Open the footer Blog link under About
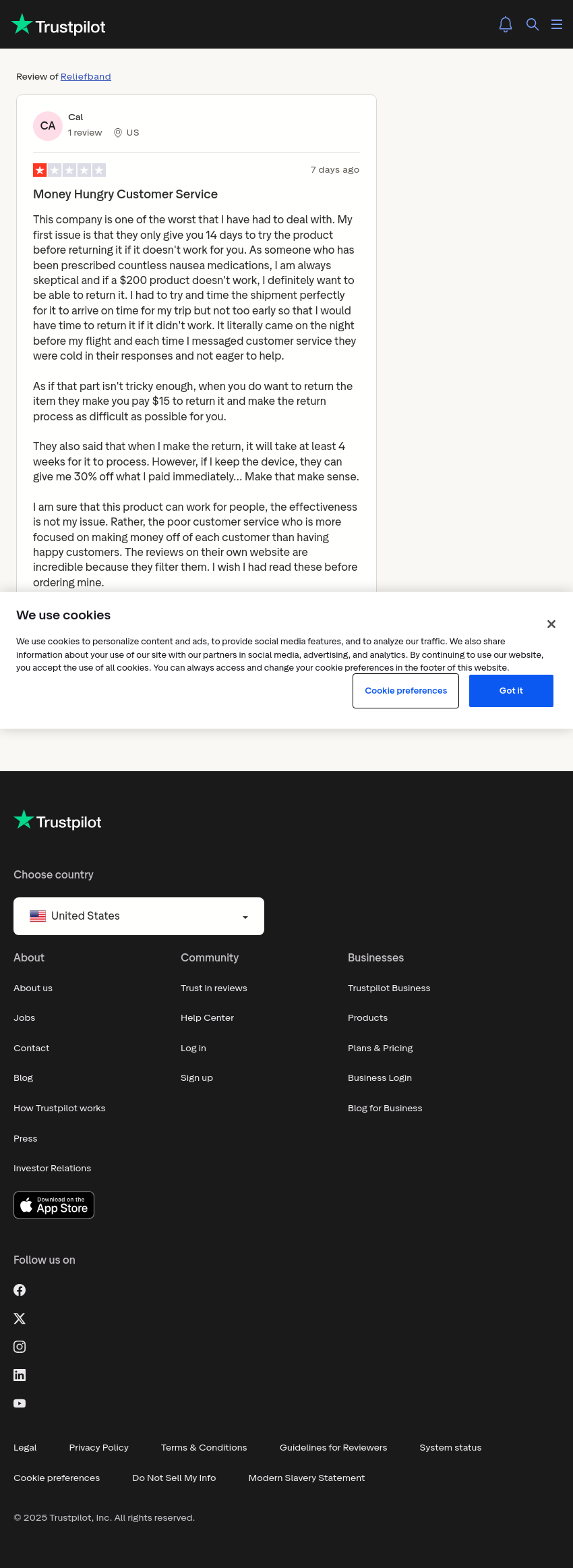Viewport: 573px width, 1568px height. (24, 1078)
